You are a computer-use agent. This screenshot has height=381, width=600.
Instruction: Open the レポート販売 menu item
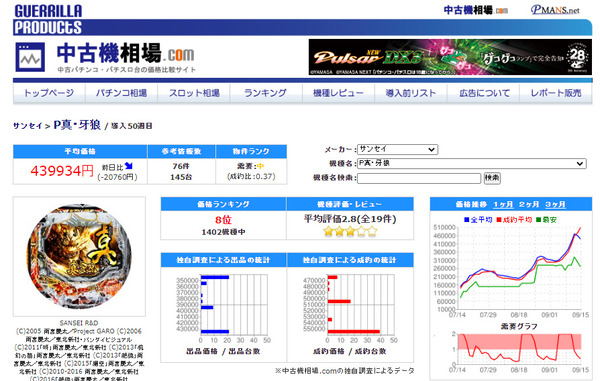[x=556, y=93]
